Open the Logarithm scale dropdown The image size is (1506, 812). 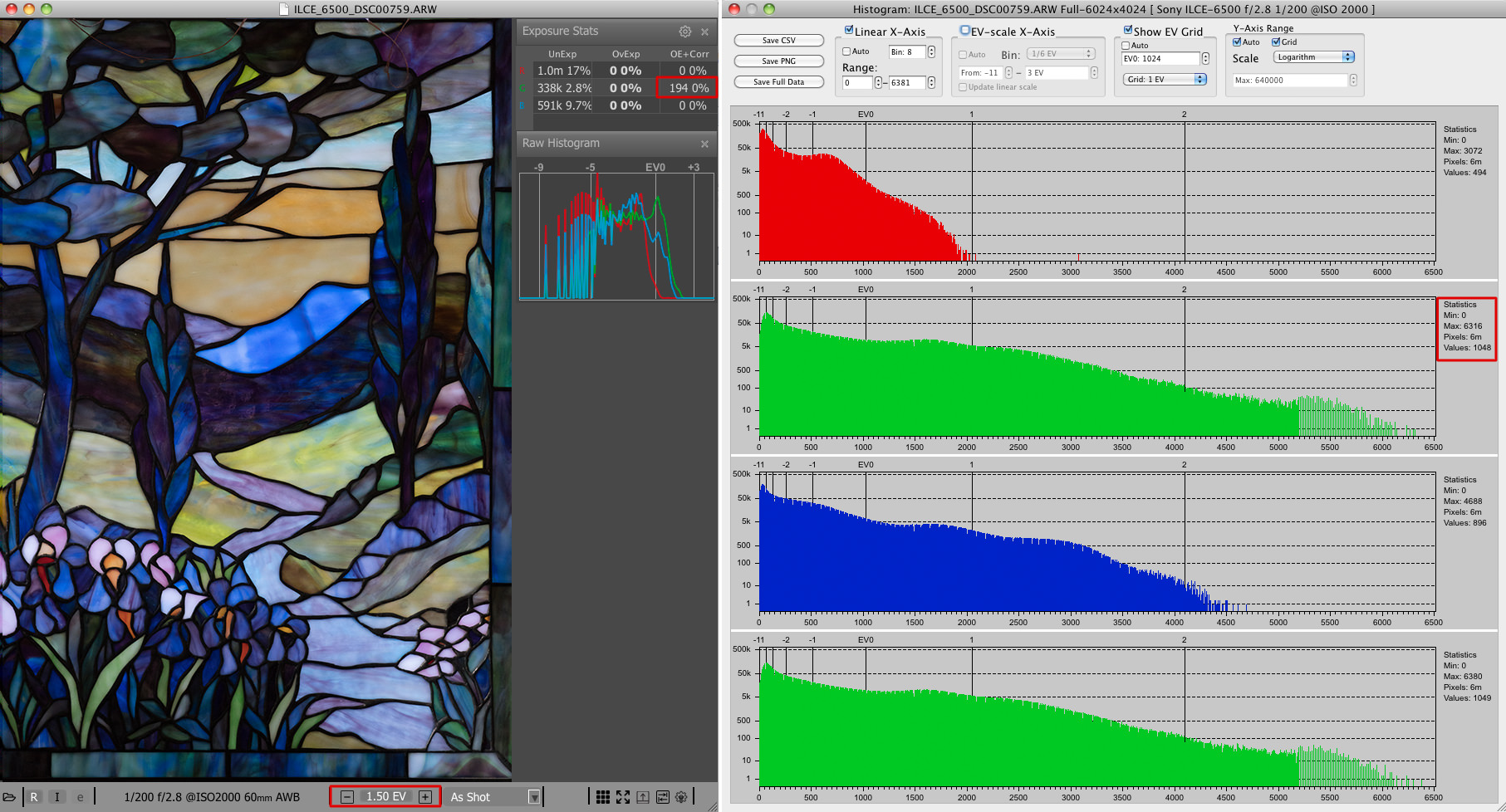click(x=1314, y=57)
